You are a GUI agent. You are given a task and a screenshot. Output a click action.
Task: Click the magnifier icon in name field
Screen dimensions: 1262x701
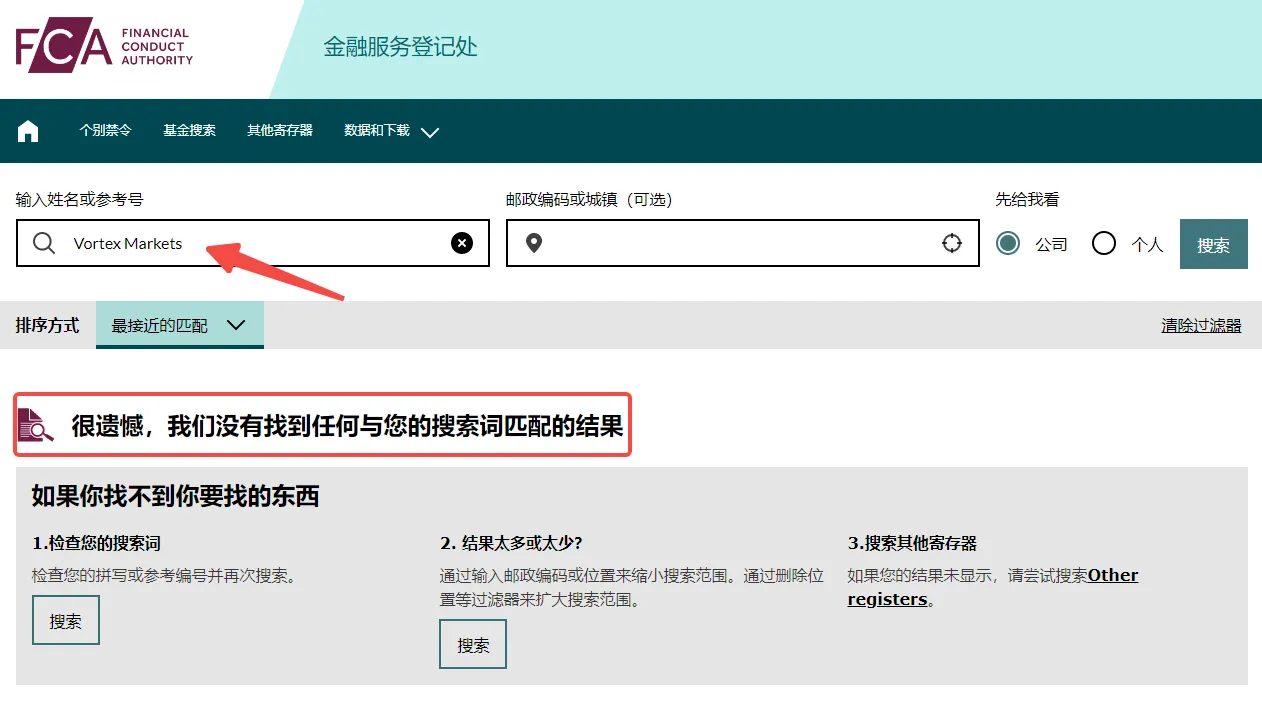[44, 243]
